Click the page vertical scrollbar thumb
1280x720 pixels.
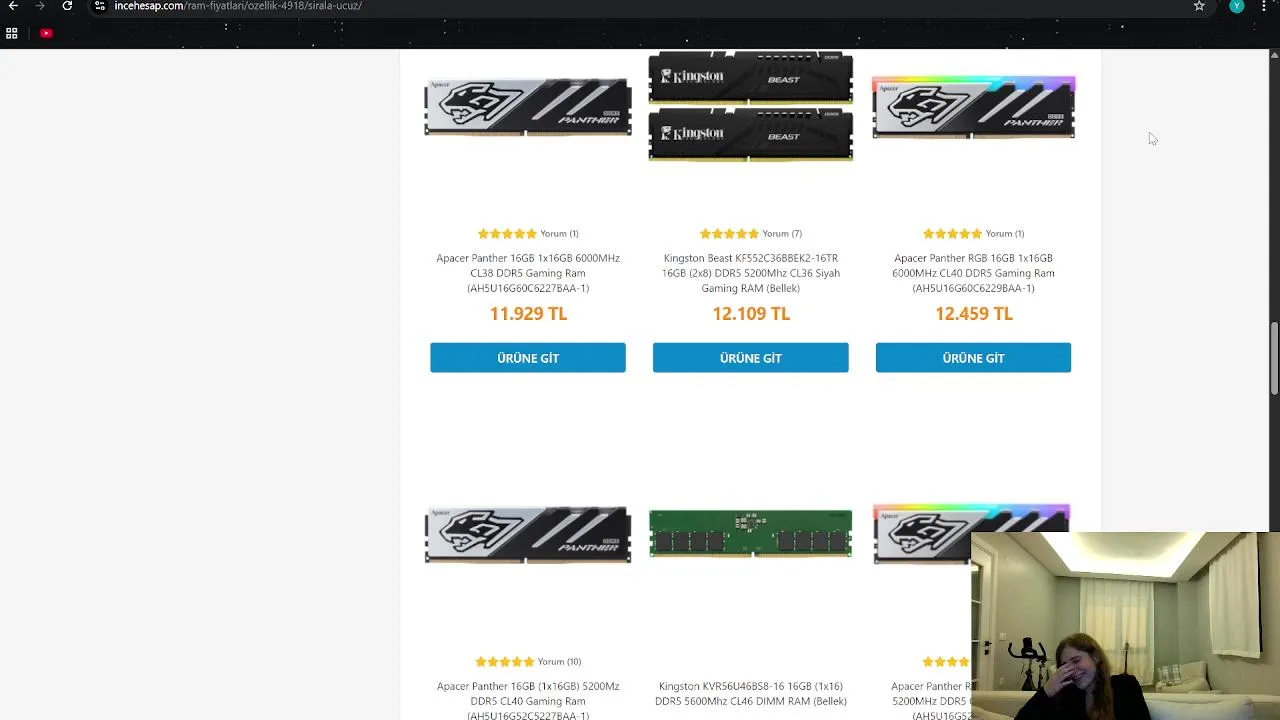click(x=1274, y=358)
